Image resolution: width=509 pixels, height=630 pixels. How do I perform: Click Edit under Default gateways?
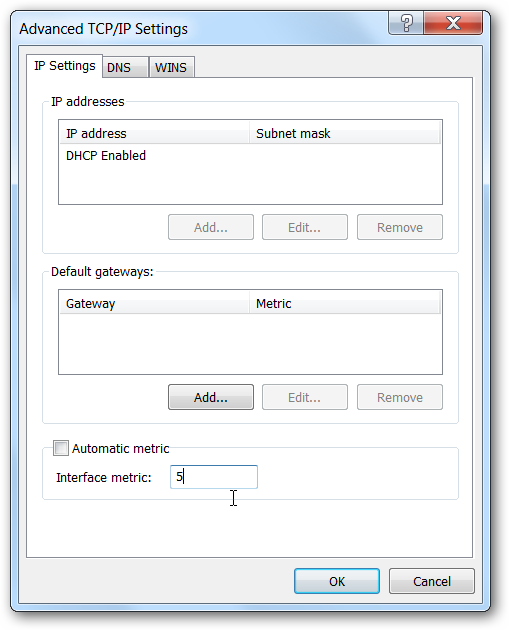coord(305,397)
